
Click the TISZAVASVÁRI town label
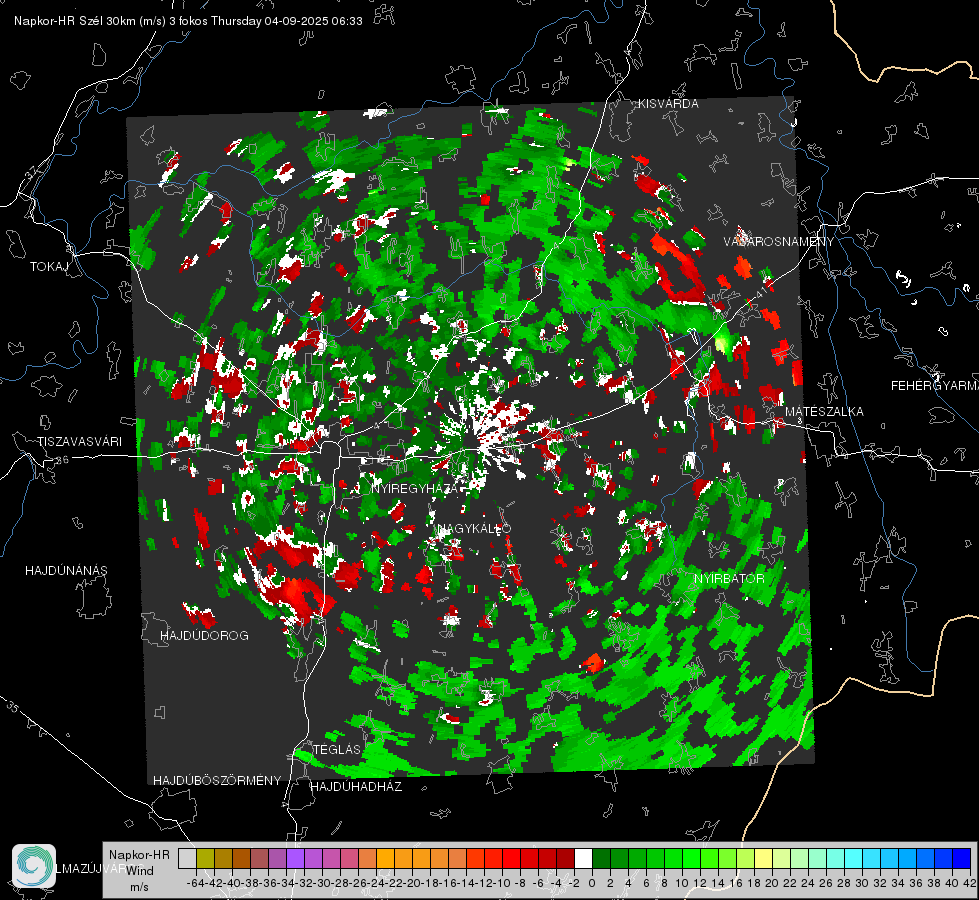79,442
